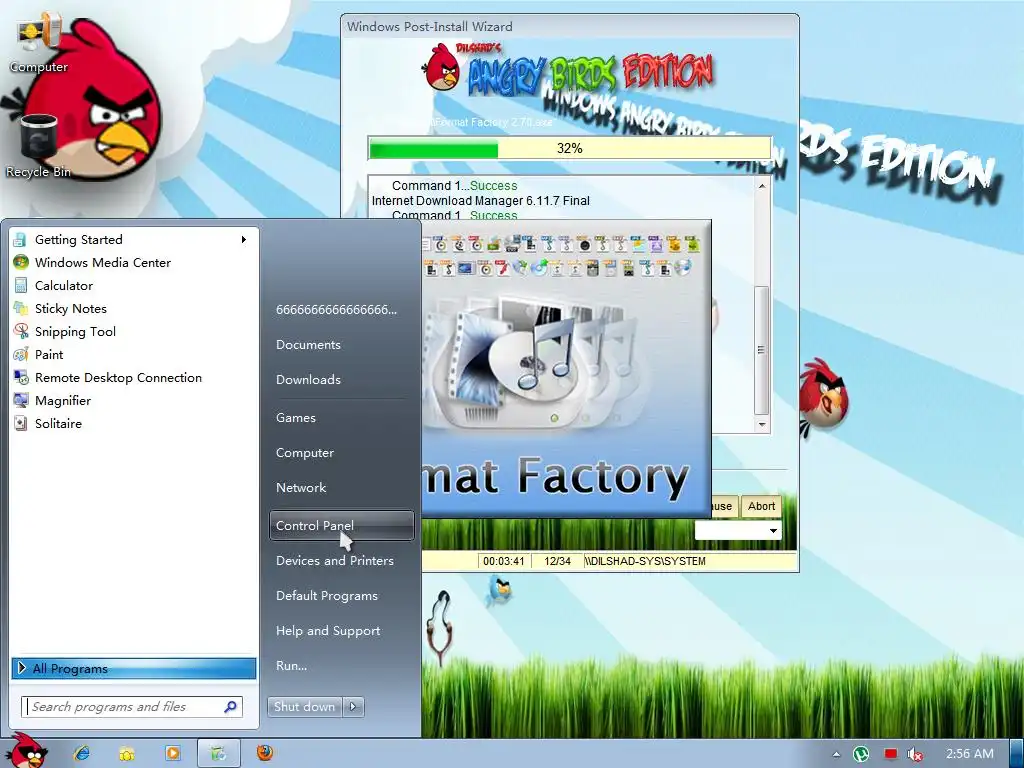Open Windows Explorer folder taskbar icon
The height and width of the screenshot is (768, 1024).
126,754
